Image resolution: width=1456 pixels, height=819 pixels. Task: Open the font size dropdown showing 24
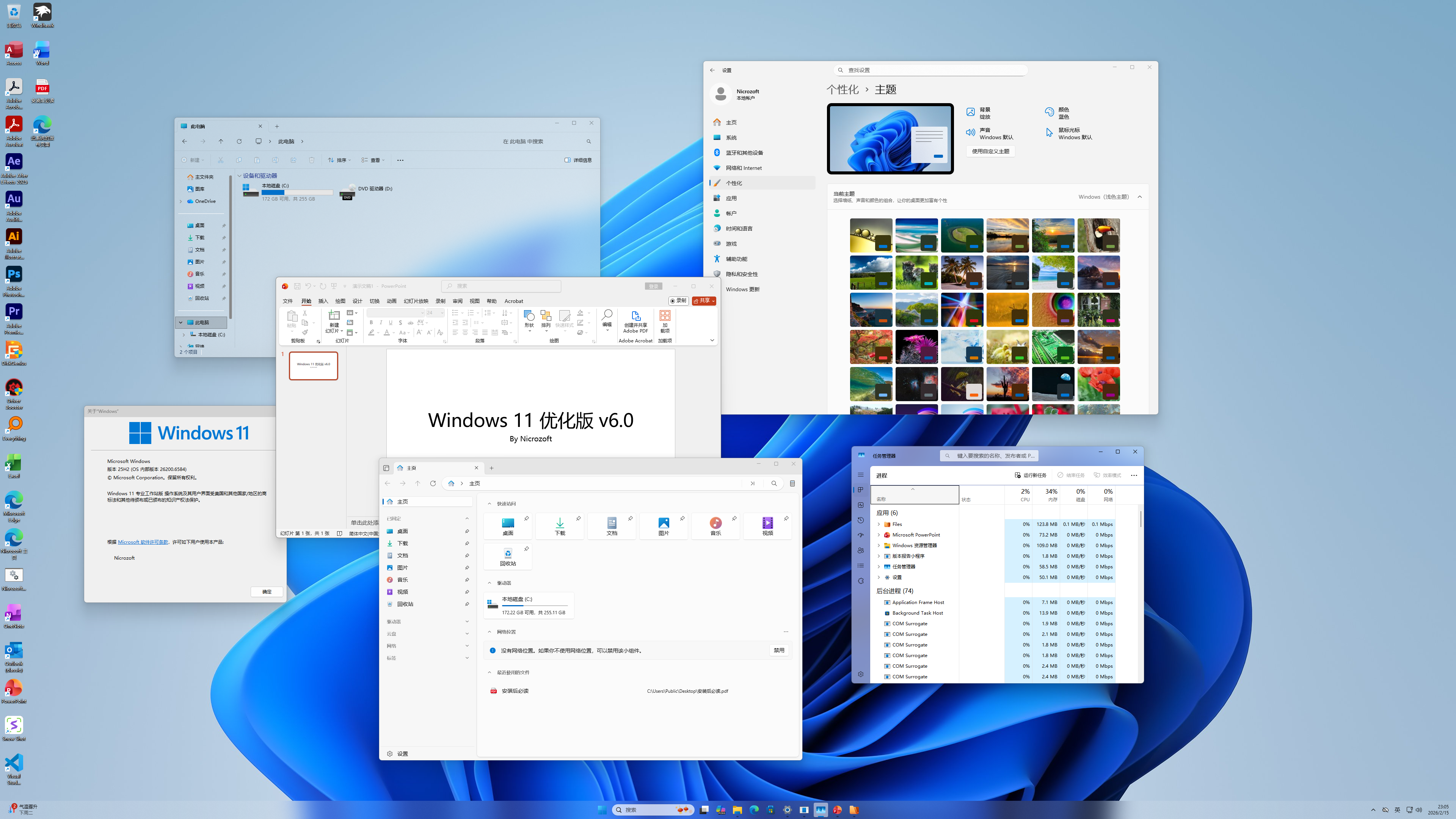tap(442, 312)
